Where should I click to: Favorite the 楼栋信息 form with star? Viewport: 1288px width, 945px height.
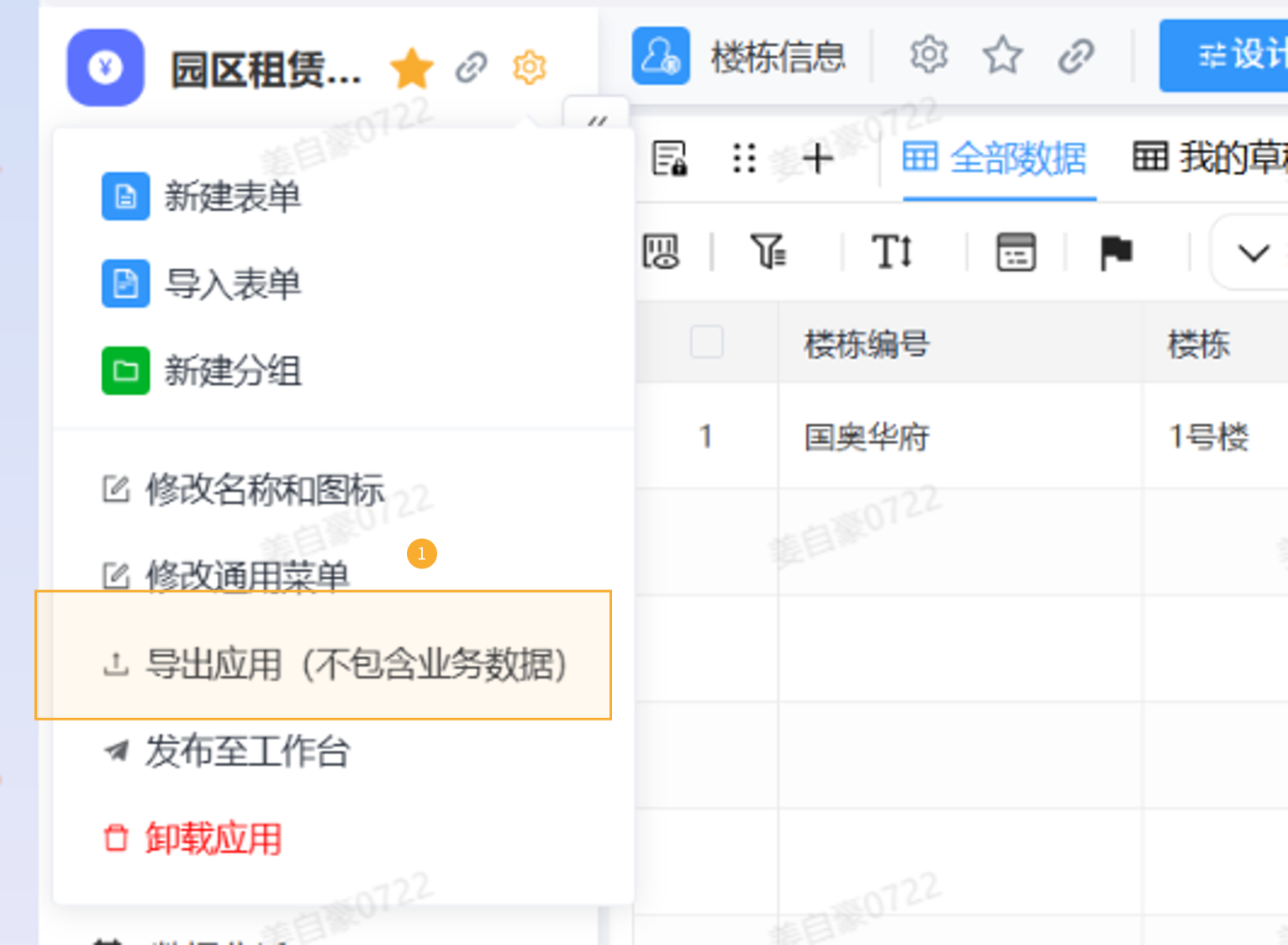pos(1003,56)
